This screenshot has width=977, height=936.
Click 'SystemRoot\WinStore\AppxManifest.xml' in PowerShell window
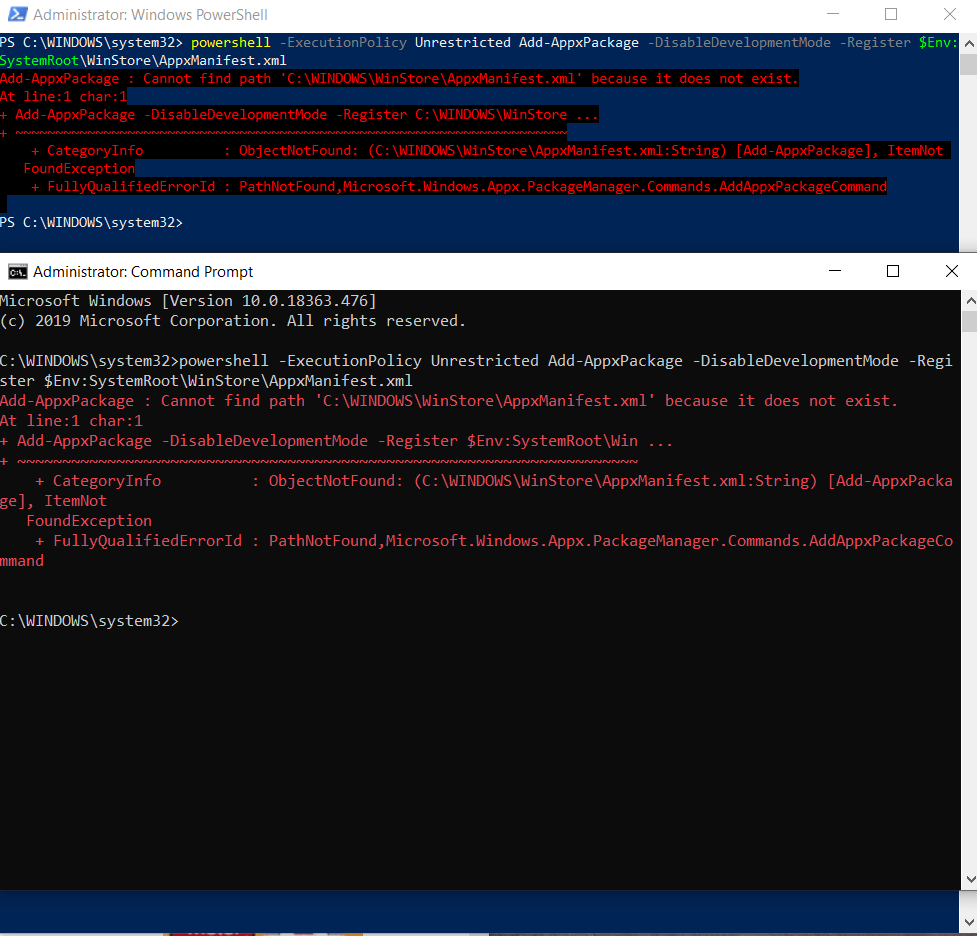pos(143,60)
